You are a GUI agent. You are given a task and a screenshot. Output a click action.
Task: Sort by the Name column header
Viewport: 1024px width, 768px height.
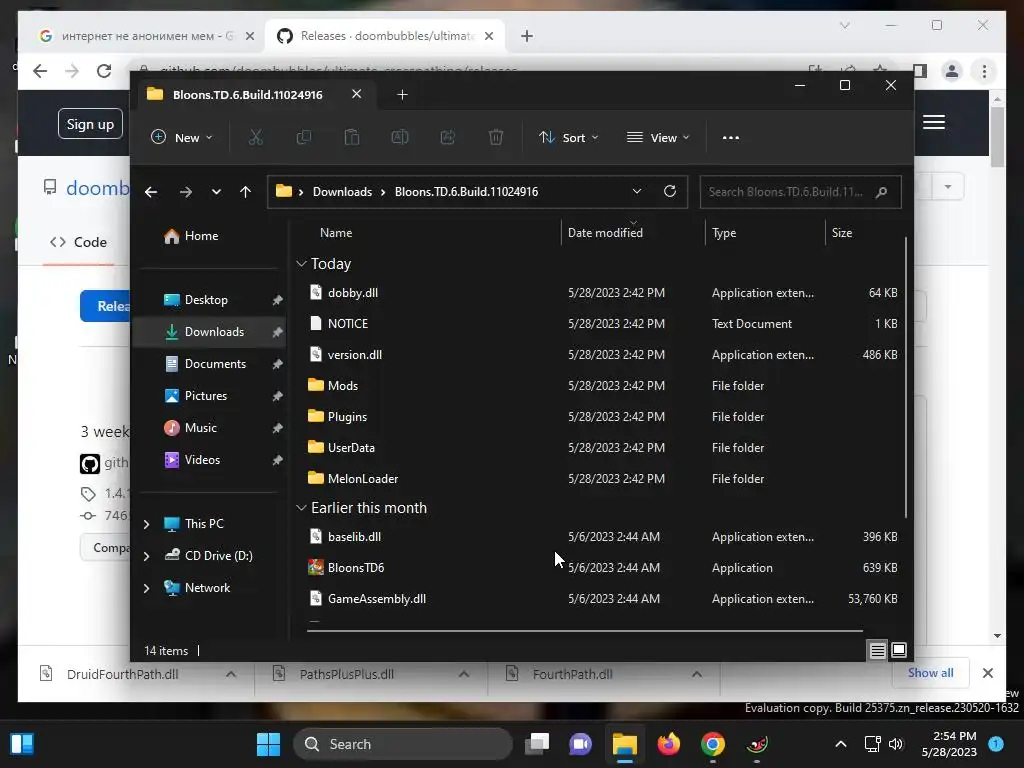click(336, 232)
